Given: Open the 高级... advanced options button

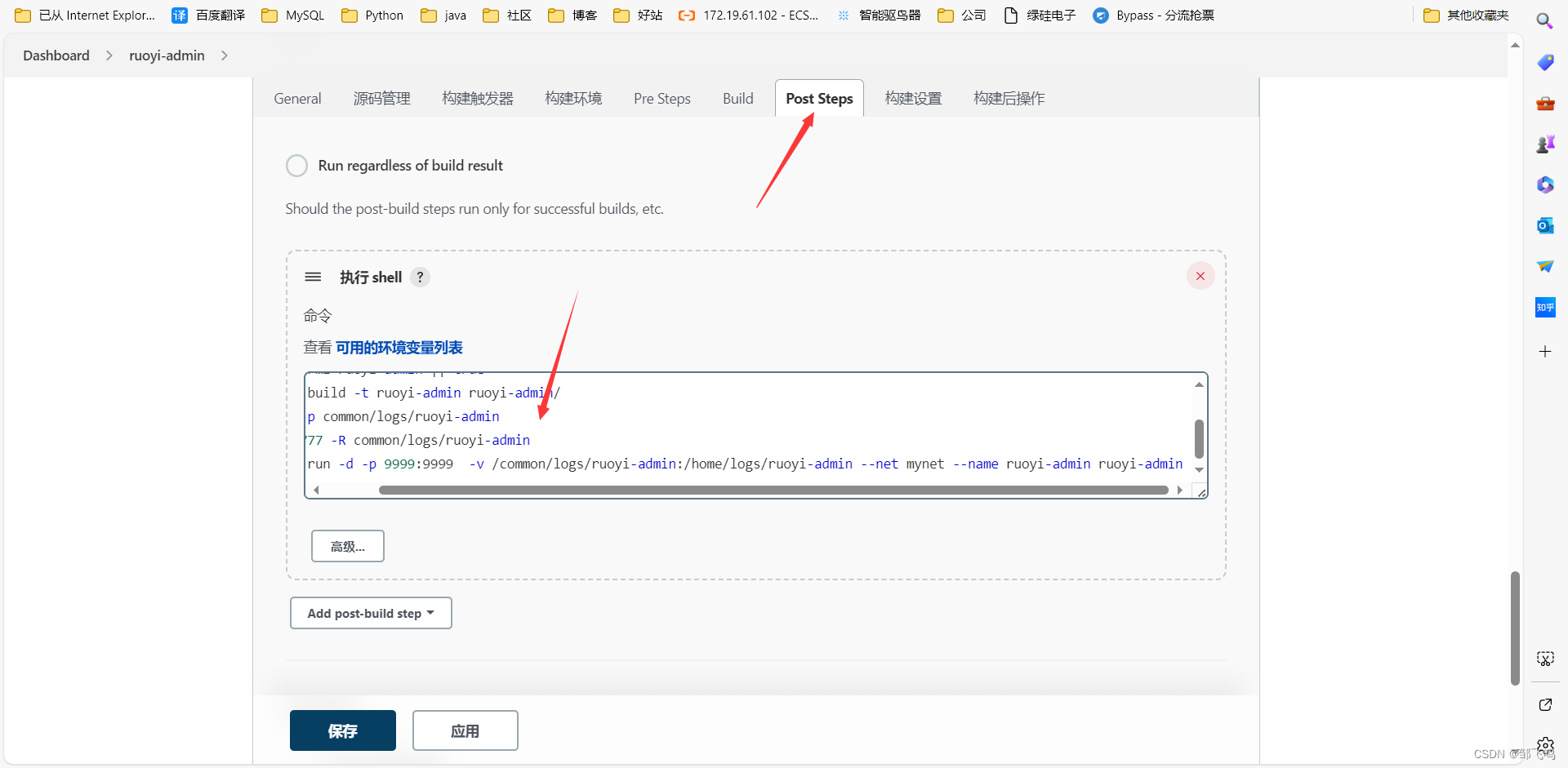Looking at the screenshot, I should click(x=348, y=546).
